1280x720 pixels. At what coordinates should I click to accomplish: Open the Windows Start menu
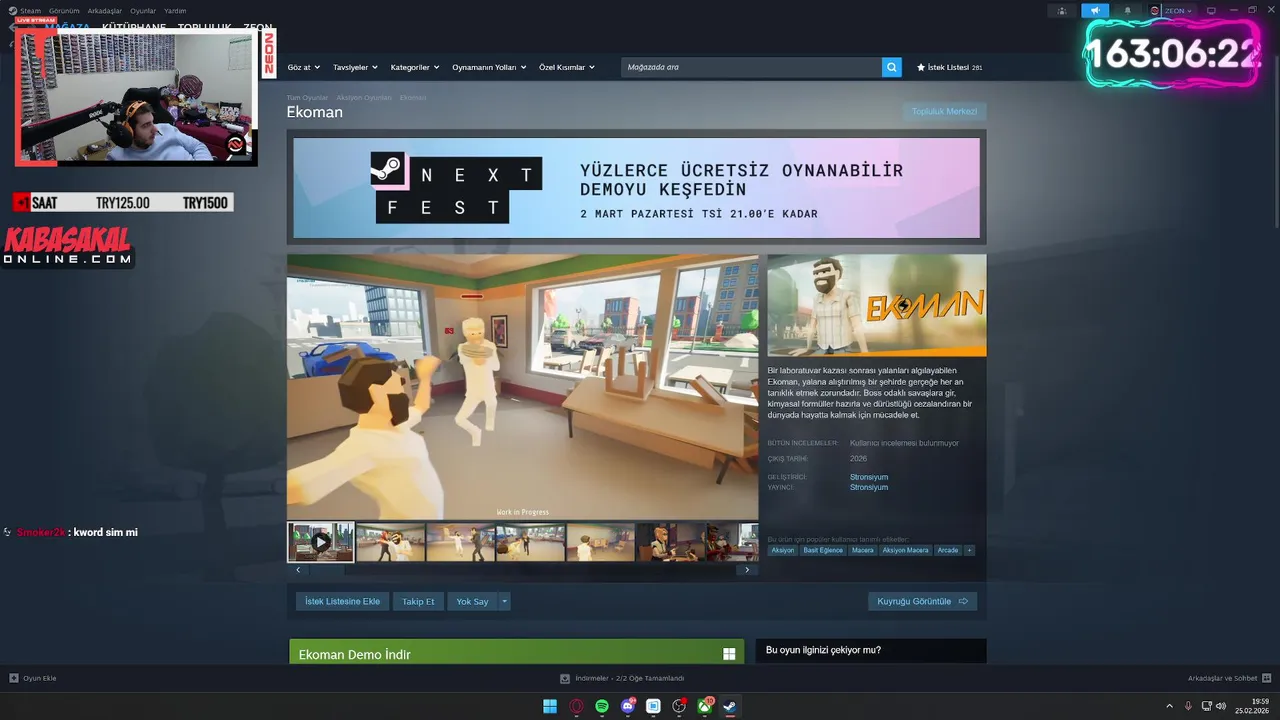click(x=550, y=706)
